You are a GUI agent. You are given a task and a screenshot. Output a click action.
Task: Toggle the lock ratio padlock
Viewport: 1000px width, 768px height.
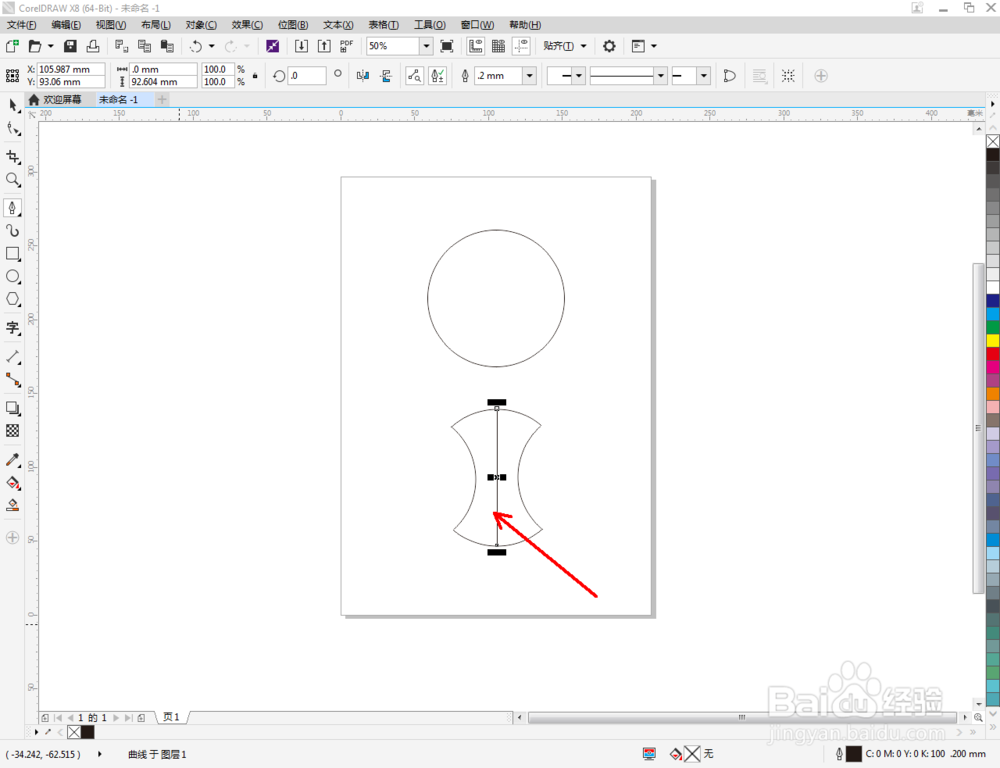(255, 75)
